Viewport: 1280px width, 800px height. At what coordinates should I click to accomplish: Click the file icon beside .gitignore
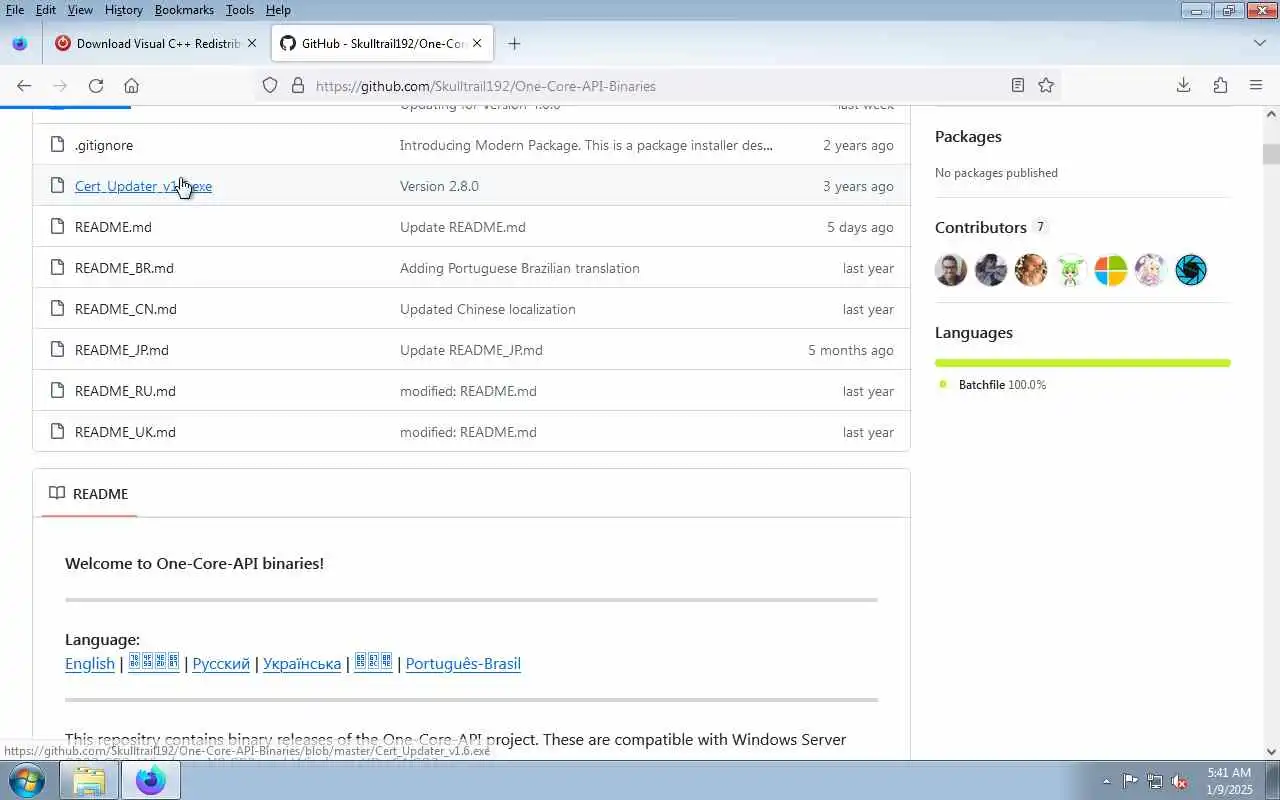(x=57, y=145)
